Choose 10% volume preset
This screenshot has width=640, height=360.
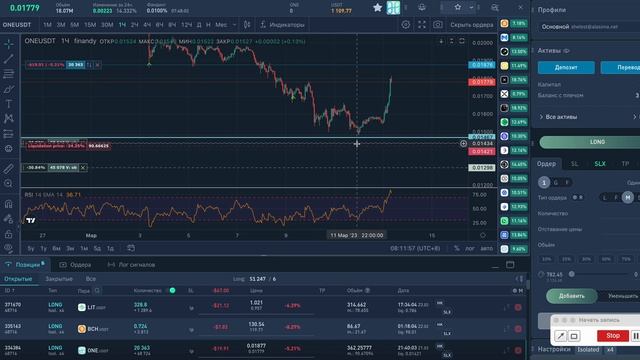tap(546, 259)
